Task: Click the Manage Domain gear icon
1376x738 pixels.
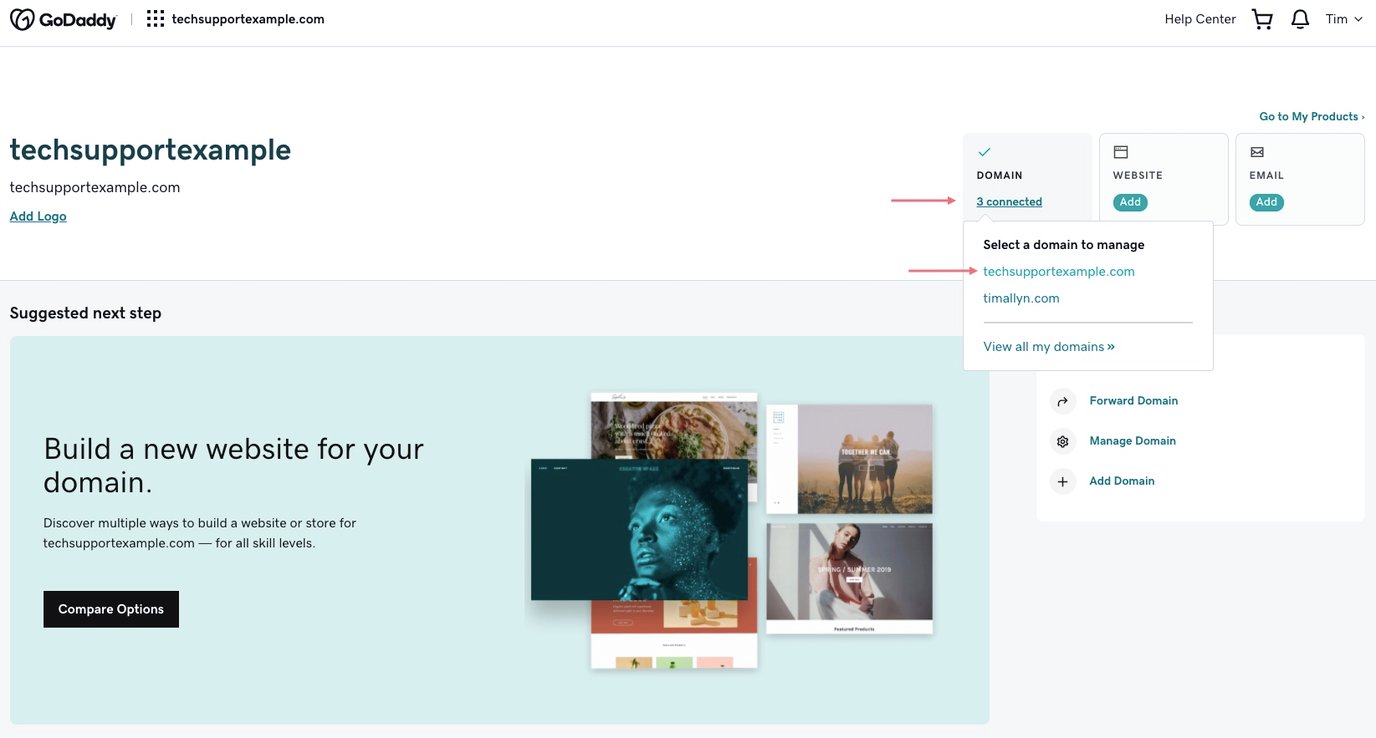Action: (1062, 441)
